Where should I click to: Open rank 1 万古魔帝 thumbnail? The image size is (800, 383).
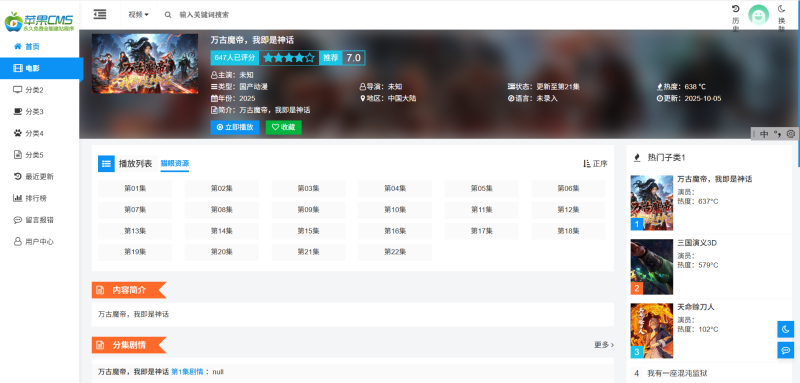click(652, 203)
